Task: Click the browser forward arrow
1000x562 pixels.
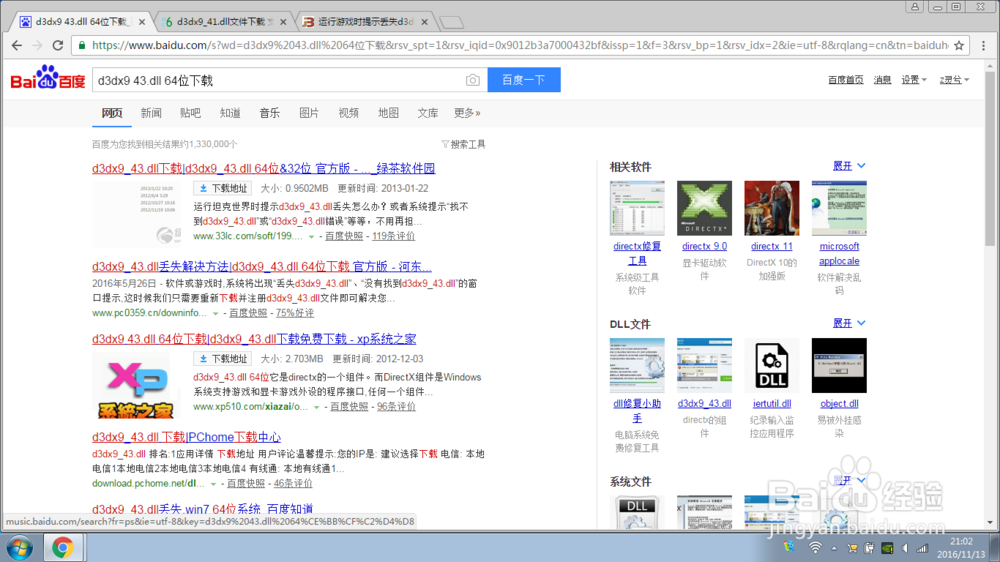Action: (37, 45)
